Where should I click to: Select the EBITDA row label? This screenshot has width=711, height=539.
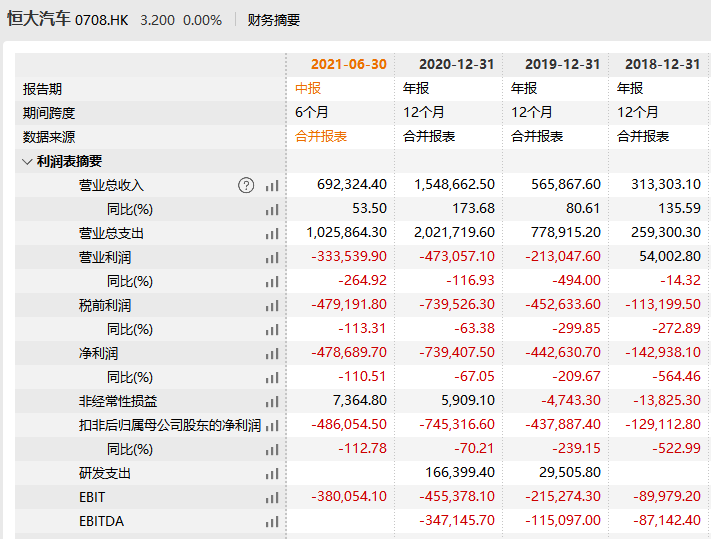coord(101,521)
